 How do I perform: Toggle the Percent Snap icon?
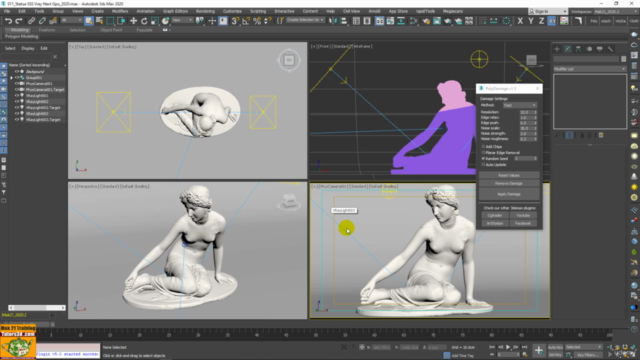257,21
